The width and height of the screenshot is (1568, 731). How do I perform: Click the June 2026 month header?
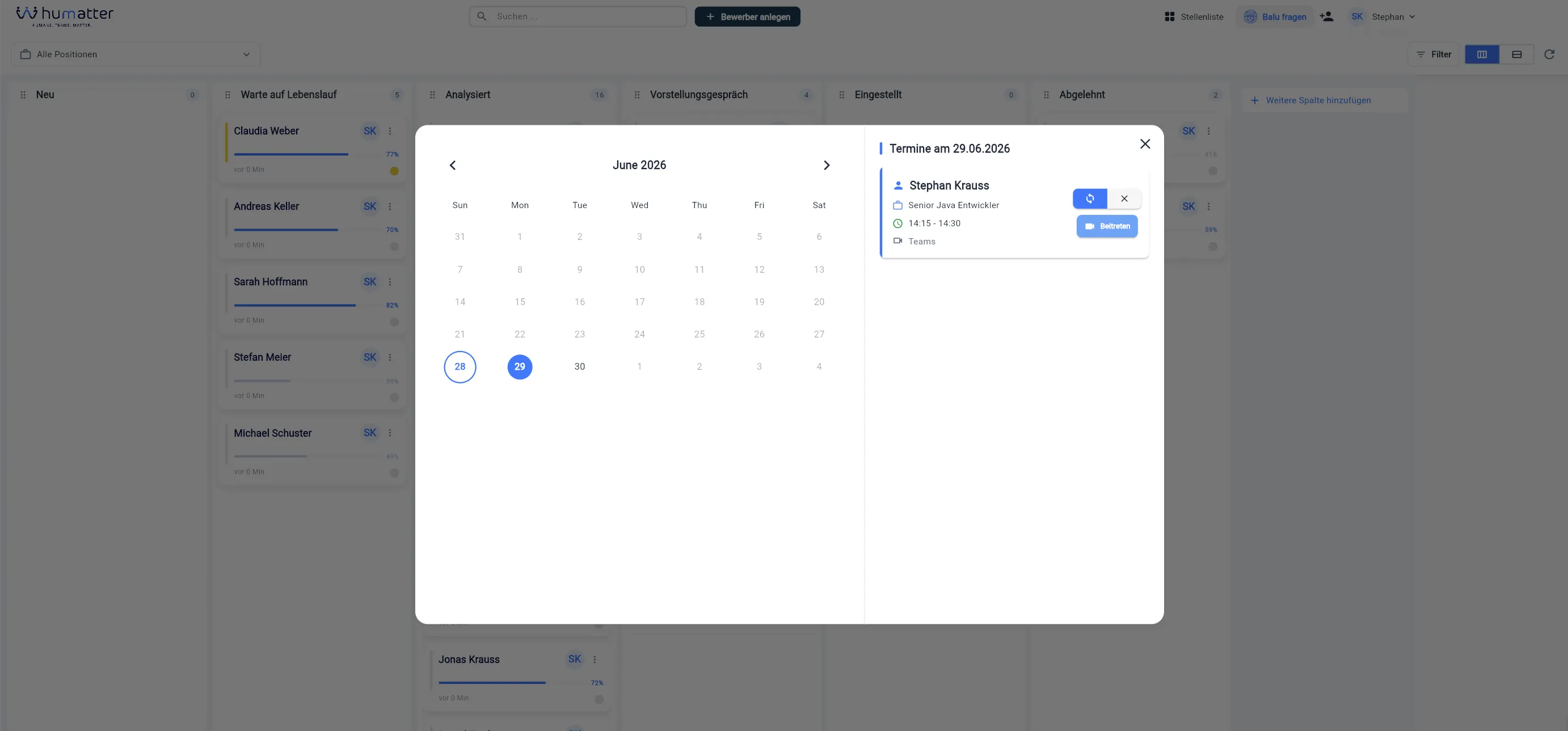tap(639, 166)
